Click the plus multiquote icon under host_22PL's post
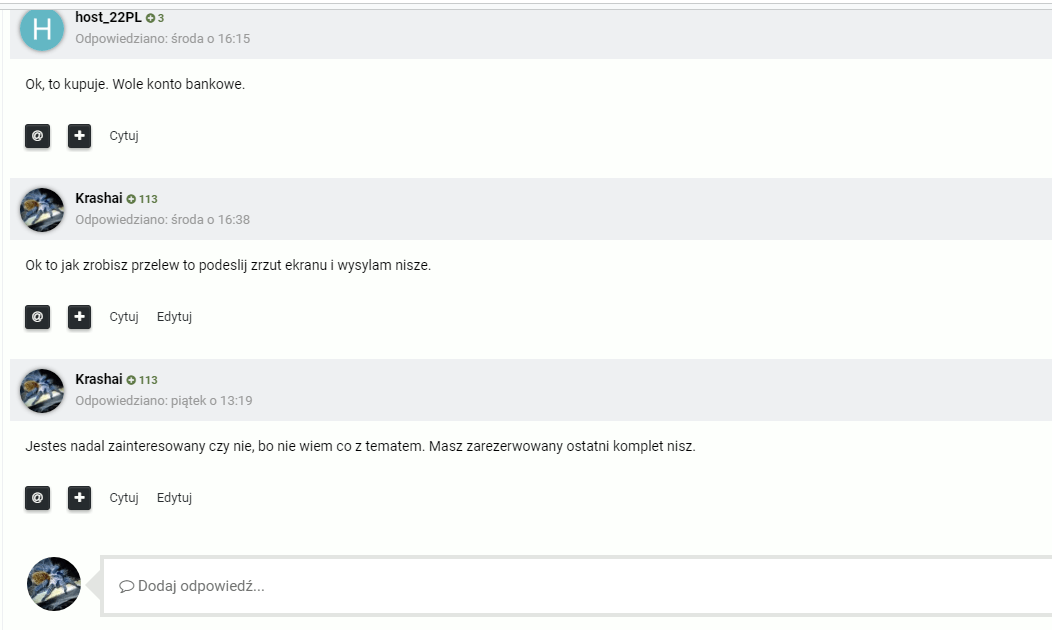 [79, 136]
